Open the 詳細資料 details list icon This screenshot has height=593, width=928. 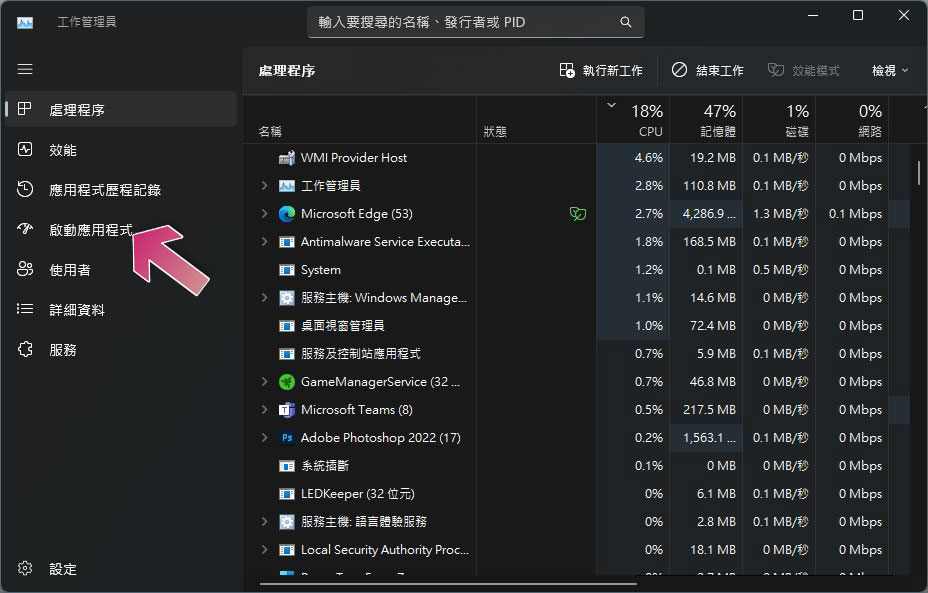25,309
